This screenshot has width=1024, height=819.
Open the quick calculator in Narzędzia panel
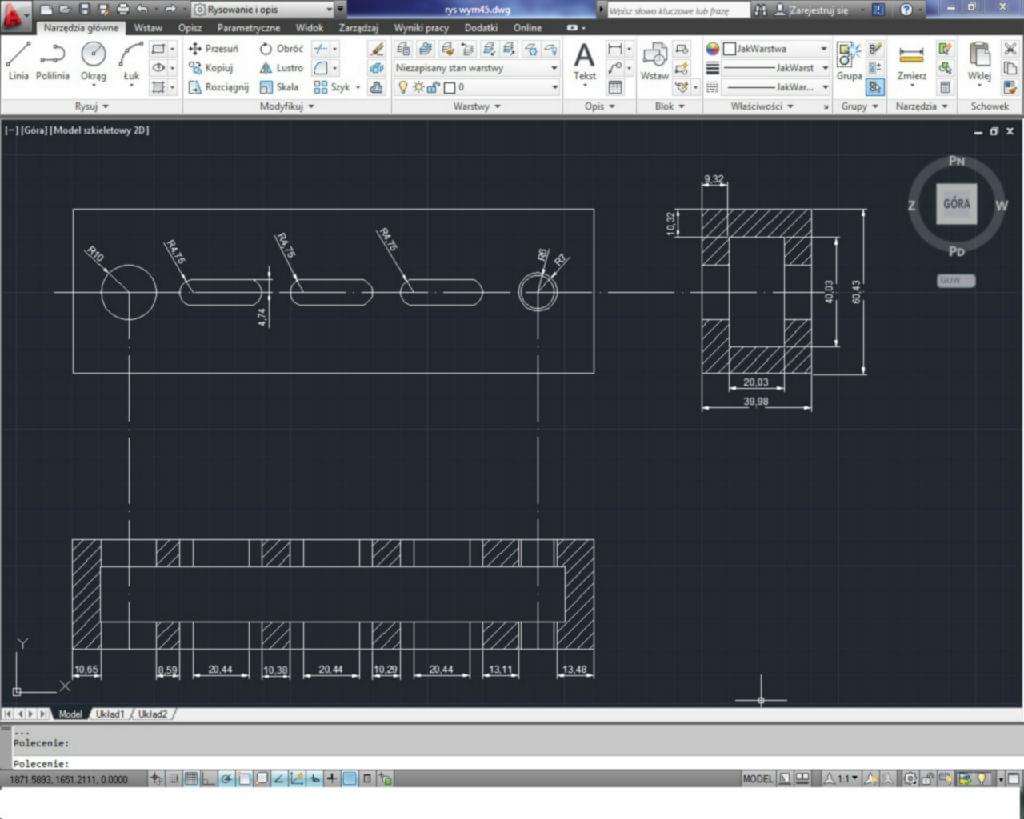945,87
